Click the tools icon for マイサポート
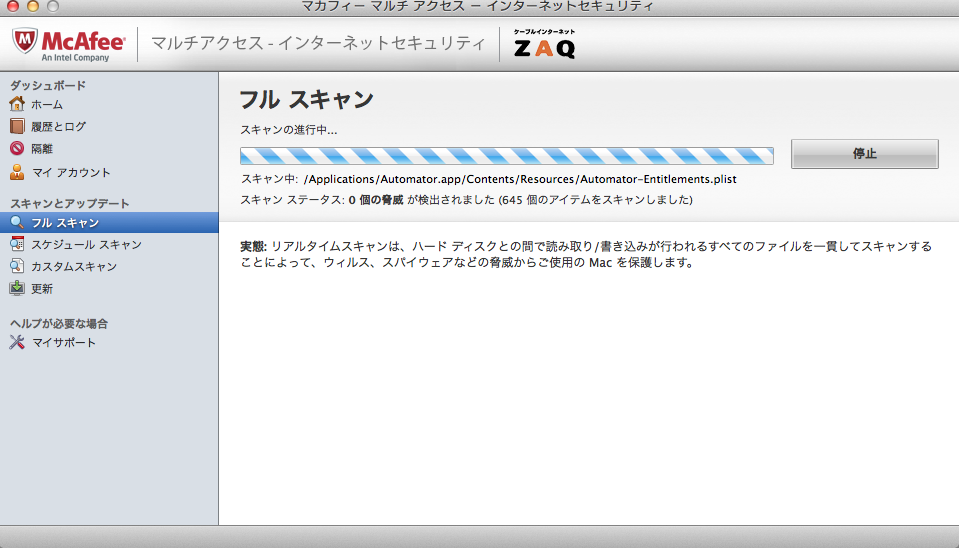Screen dimensions: 959x548 17,342
